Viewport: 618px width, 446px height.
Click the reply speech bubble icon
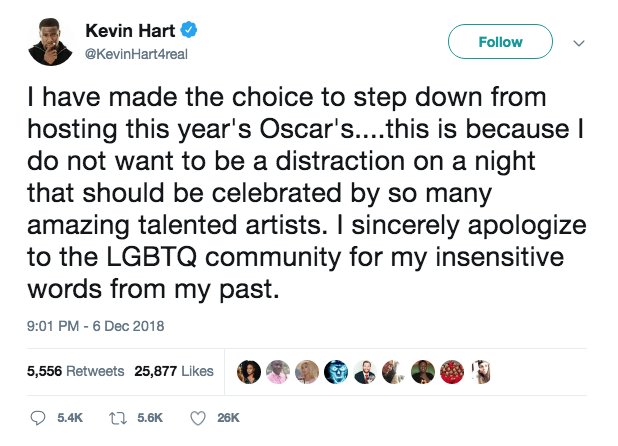39,416
